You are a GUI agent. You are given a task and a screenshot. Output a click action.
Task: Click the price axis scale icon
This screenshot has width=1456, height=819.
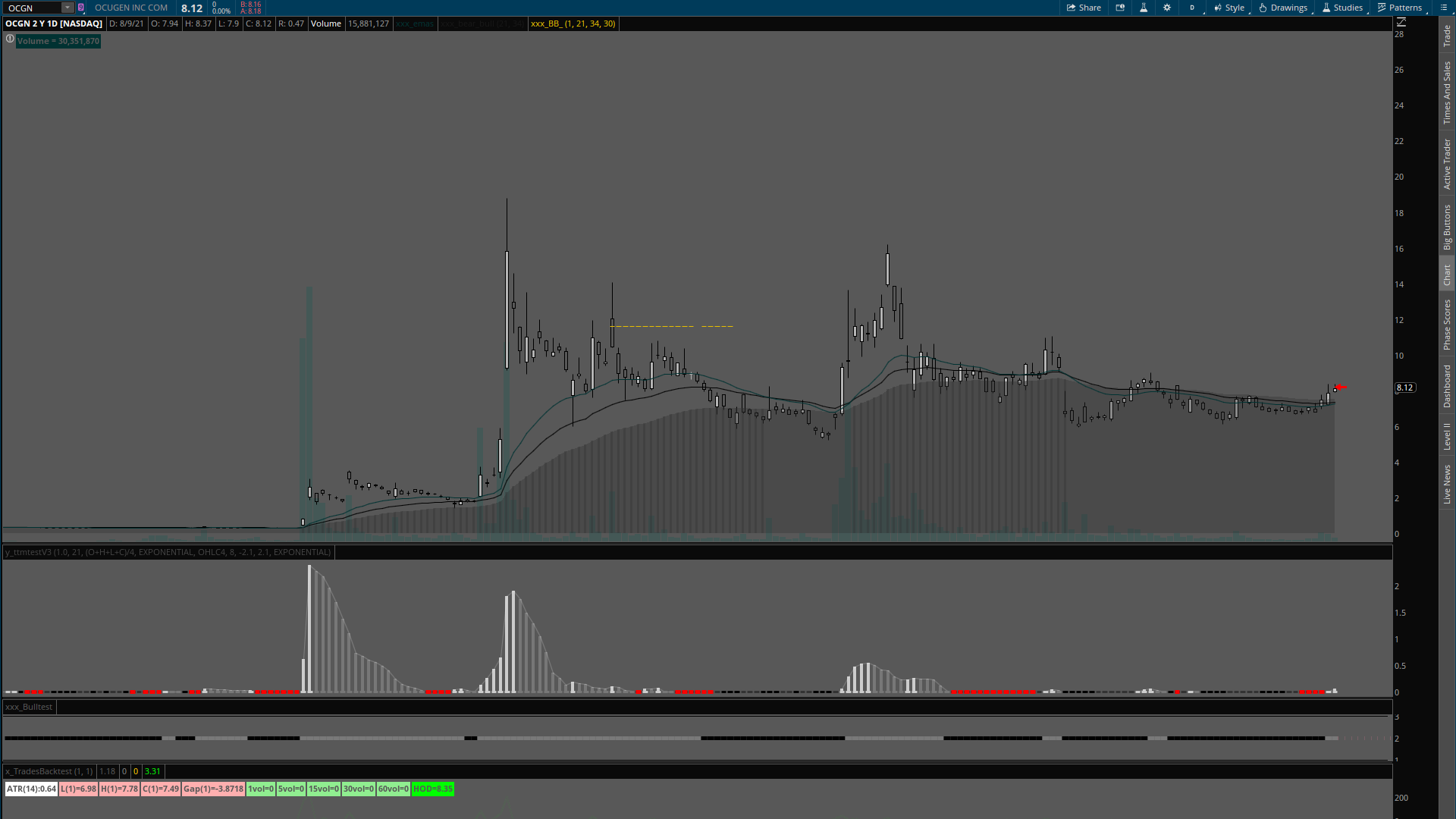pyautogui.click(x=1401, y=23)
